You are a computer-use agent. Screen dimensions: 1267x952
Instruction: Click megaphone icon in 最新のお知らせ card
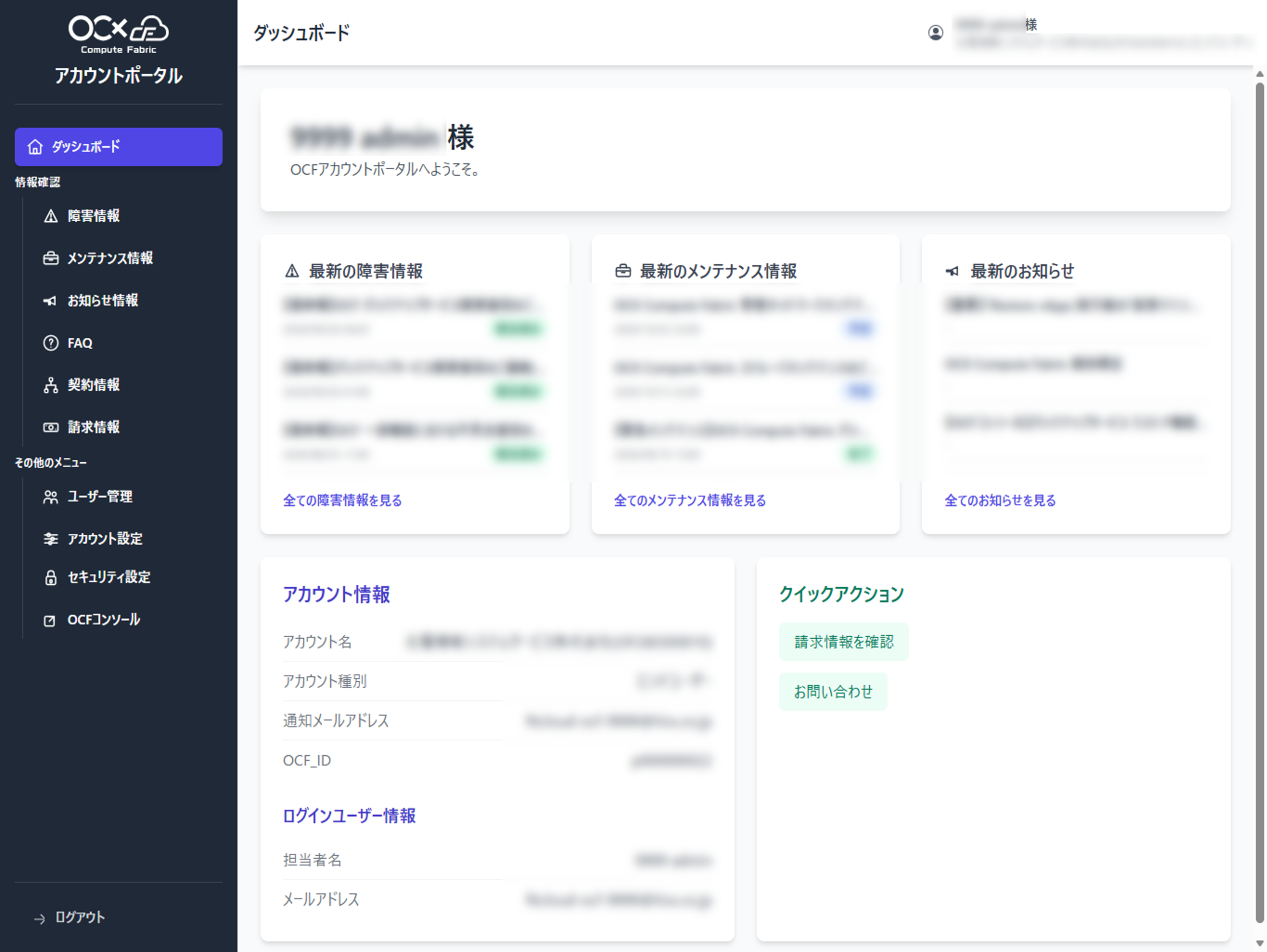tap(952, 271)
